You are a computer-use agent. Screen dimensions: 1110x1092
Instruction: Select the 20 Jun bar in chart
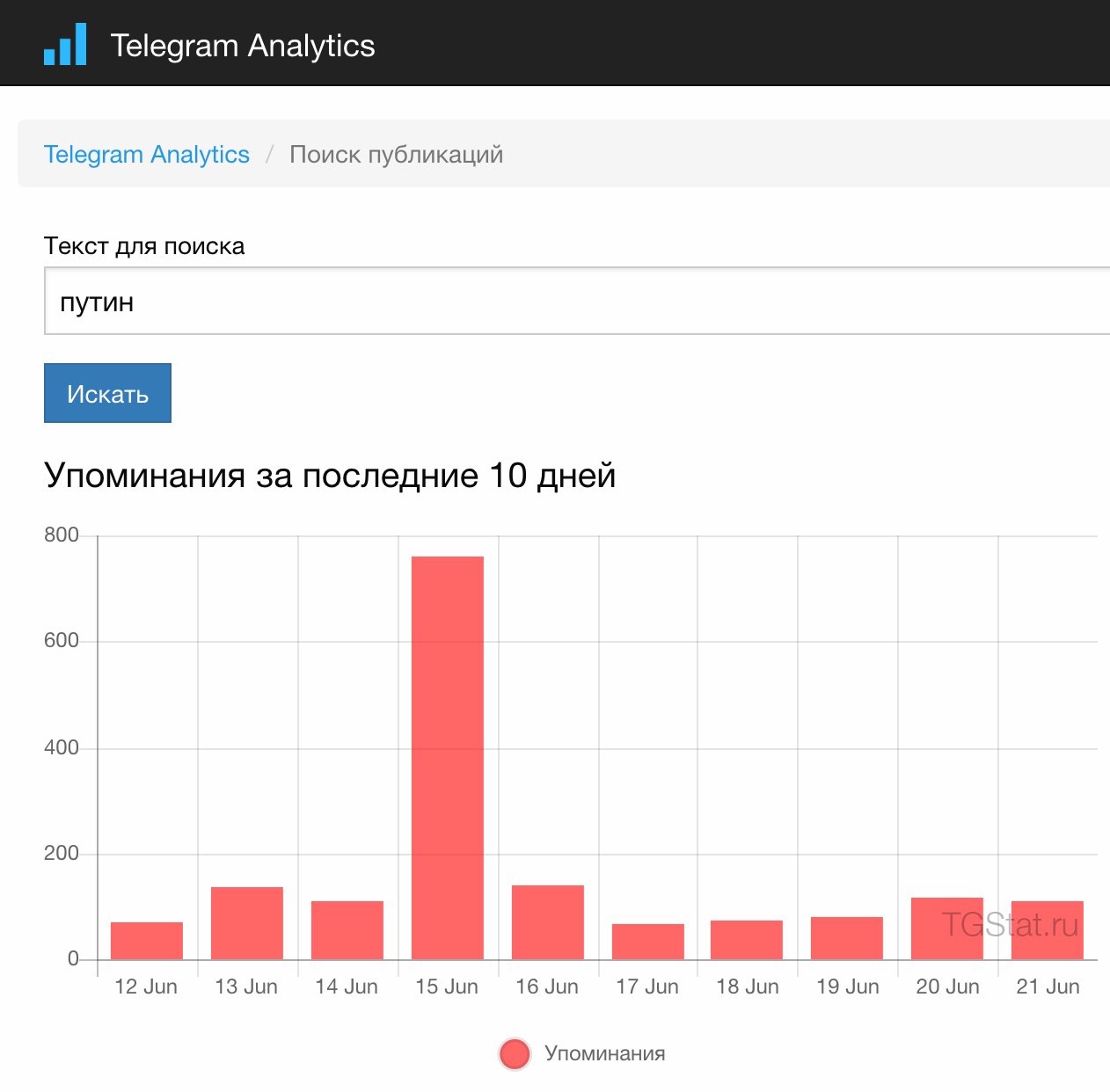[x=947, y=928]
